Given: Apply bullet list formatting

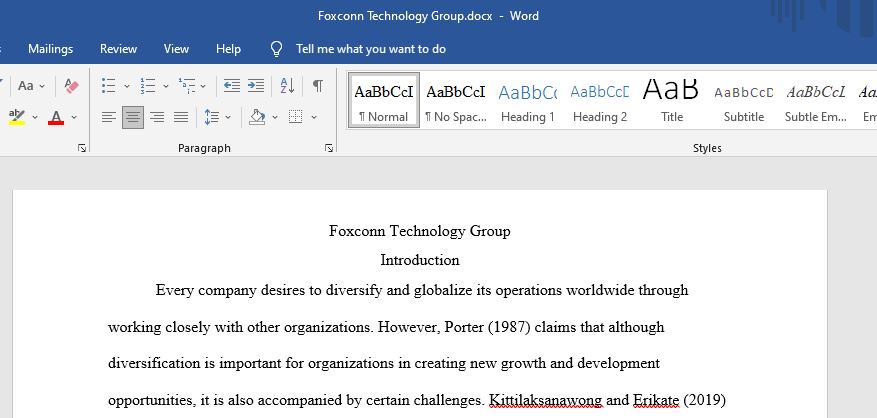Looking at the screenshot, I should tap(109, 86).
